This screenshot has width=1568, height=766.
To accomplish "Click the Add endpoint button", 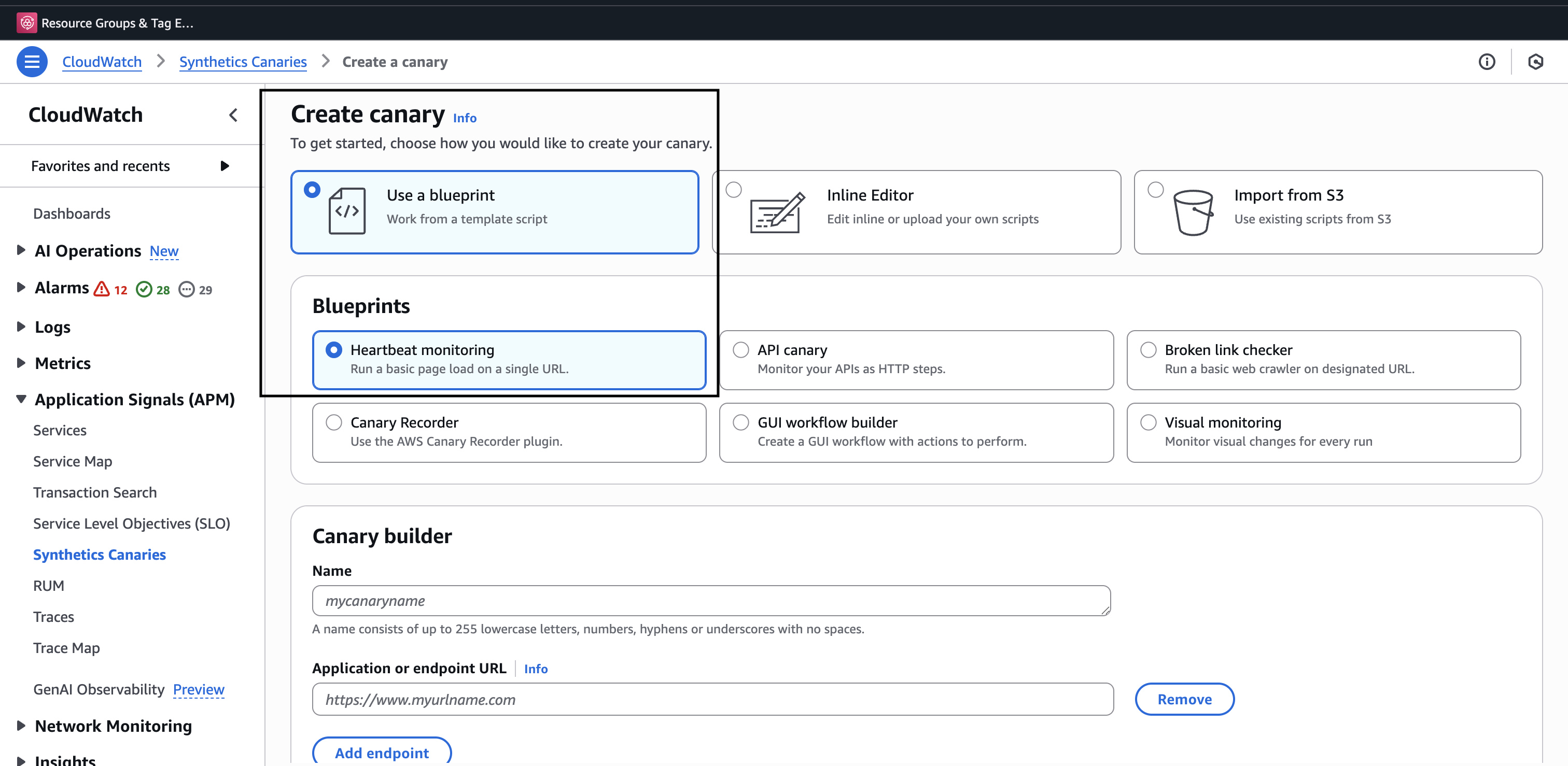I will (382, 752).
